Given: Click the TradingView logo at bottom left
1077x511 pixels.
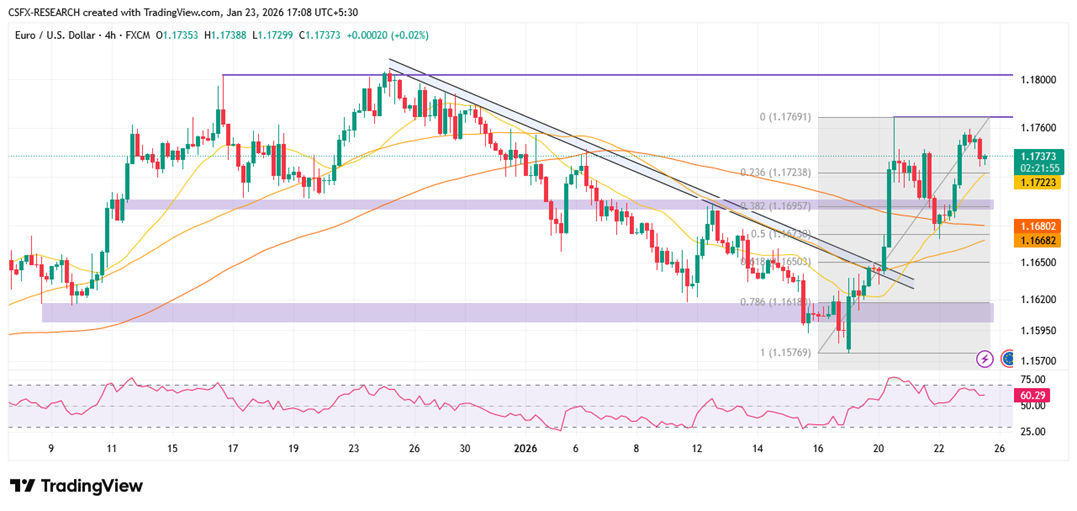Looking at the screenshot, I should (76, 486).
